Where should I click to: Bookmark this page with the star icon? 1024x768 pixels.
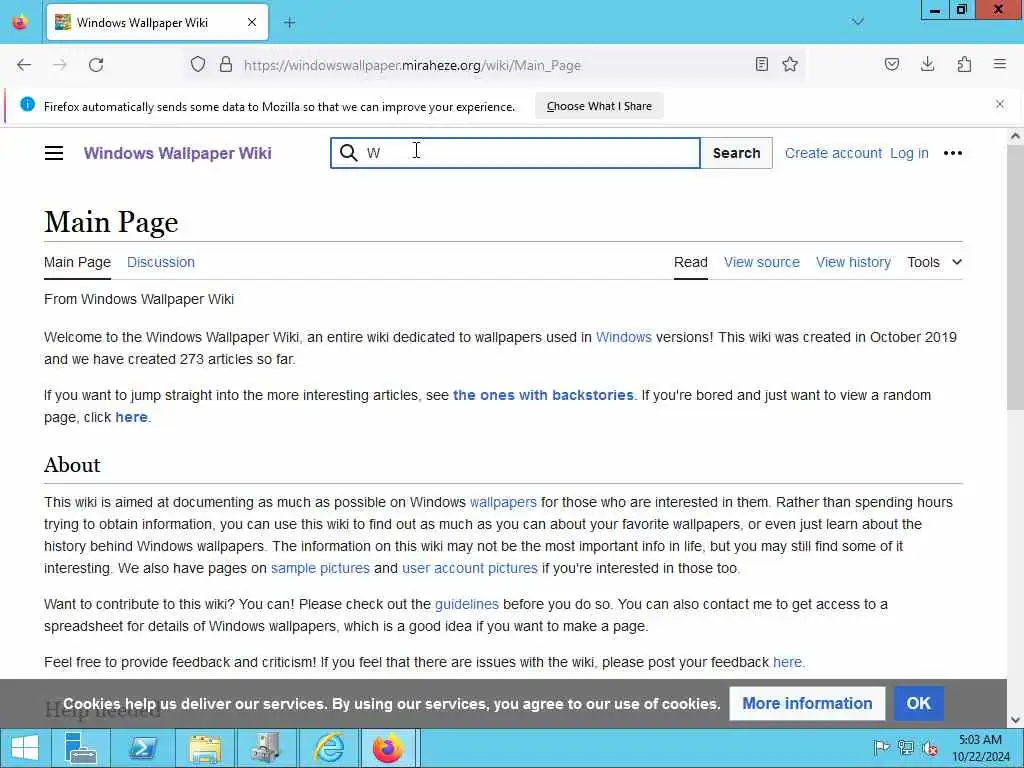click(790, 64)
